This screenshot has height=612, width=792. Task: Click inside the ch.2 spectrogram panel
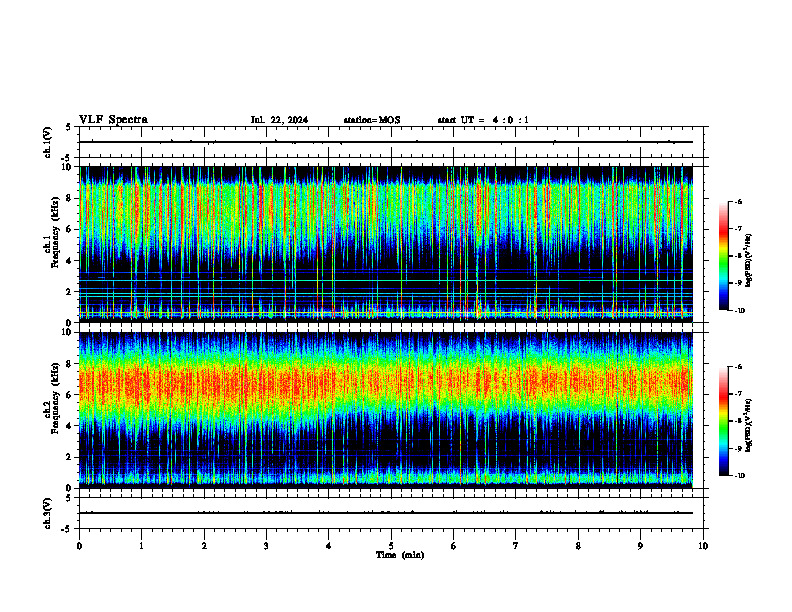click(x=386, y=410)
